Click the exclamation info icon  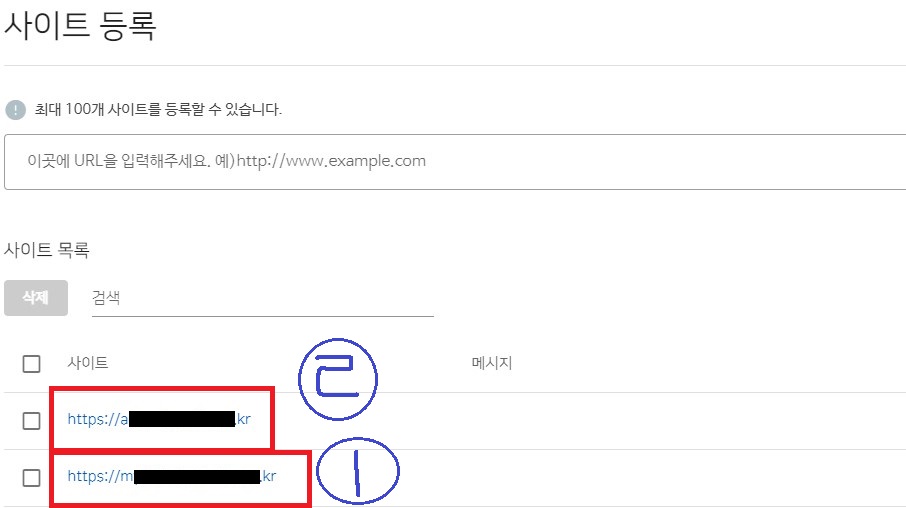pos(16,109)
